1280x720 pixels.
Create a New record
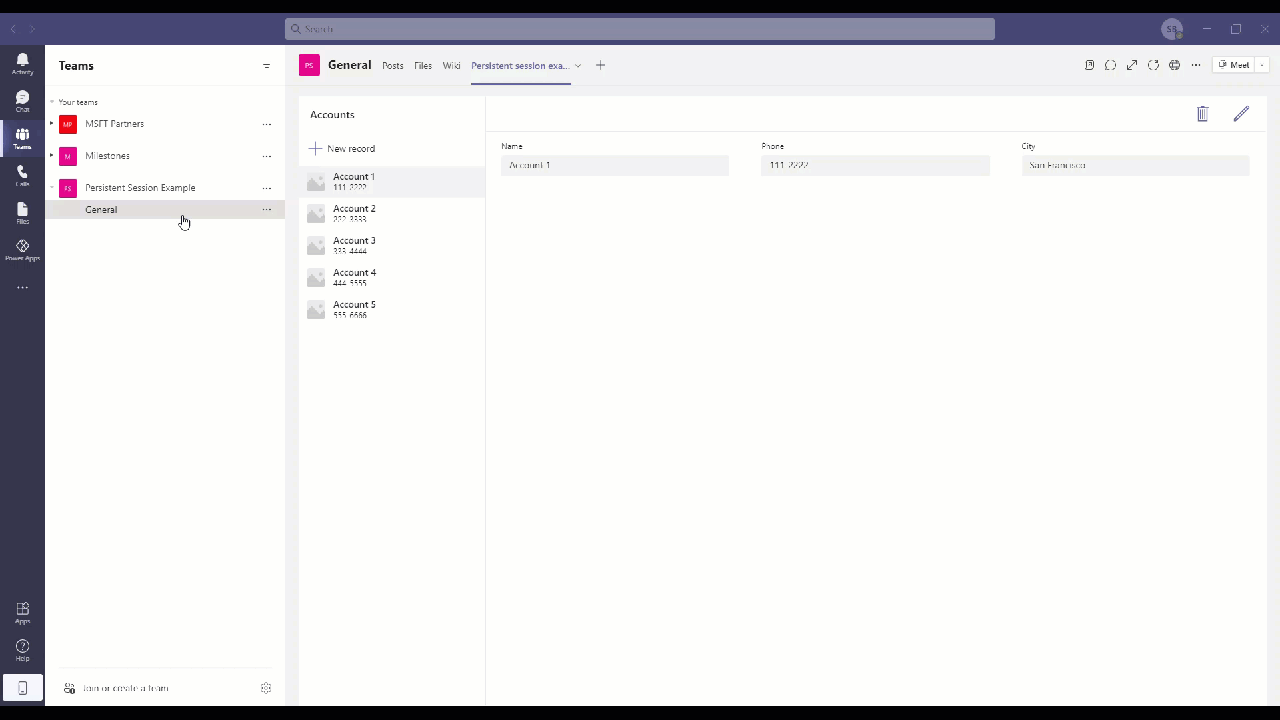click(342, 149)
